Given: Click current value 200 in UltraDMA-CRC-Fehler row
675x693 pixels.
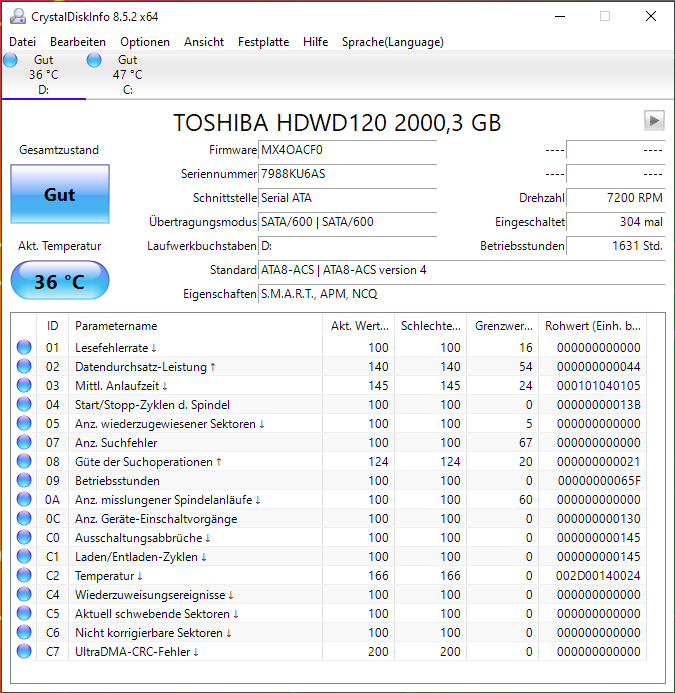Looking at the screenshot, I should tap(378, 651).
